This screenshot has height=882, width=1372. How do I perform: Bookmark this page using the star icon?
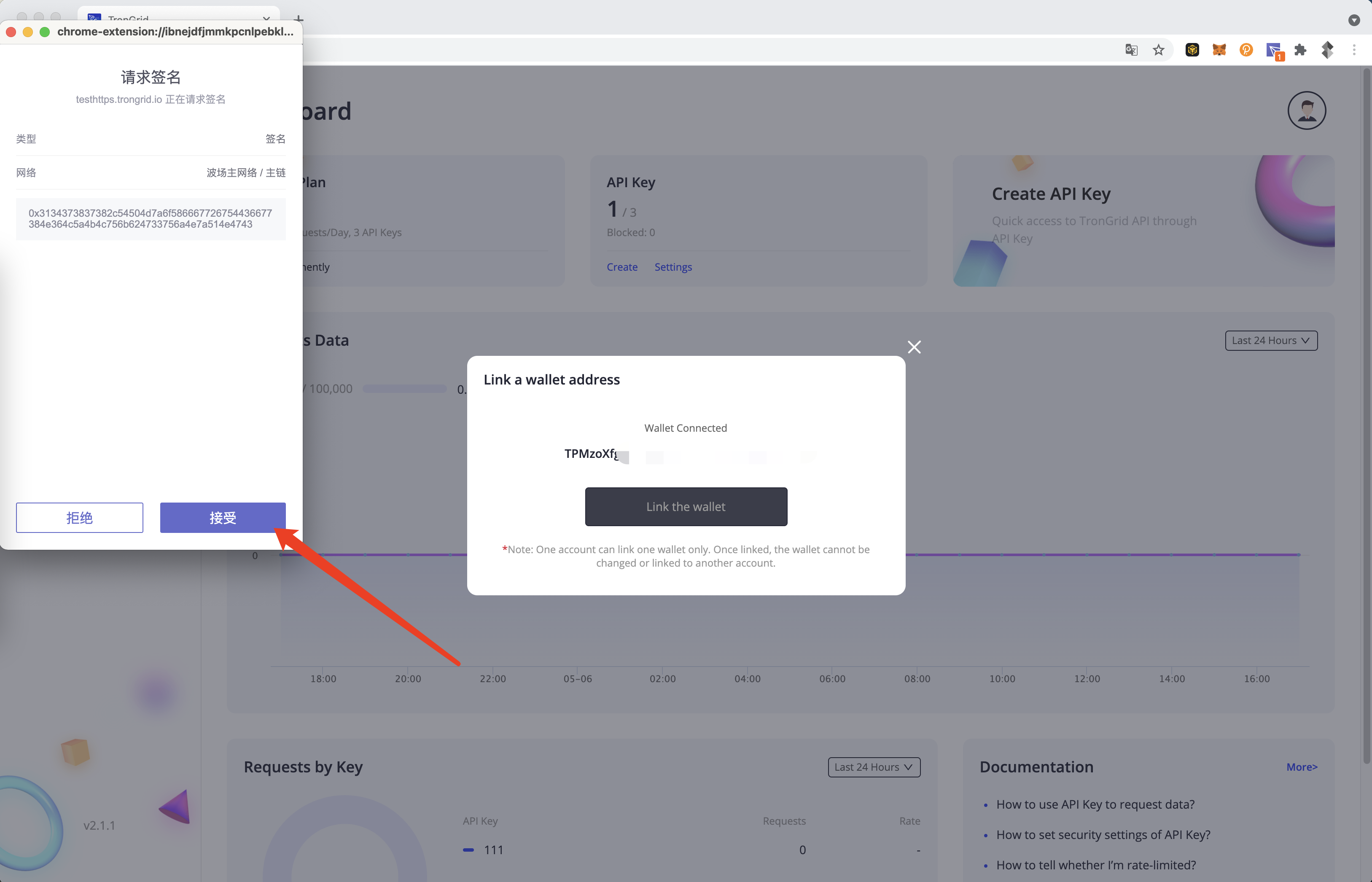pos(1158,50)
